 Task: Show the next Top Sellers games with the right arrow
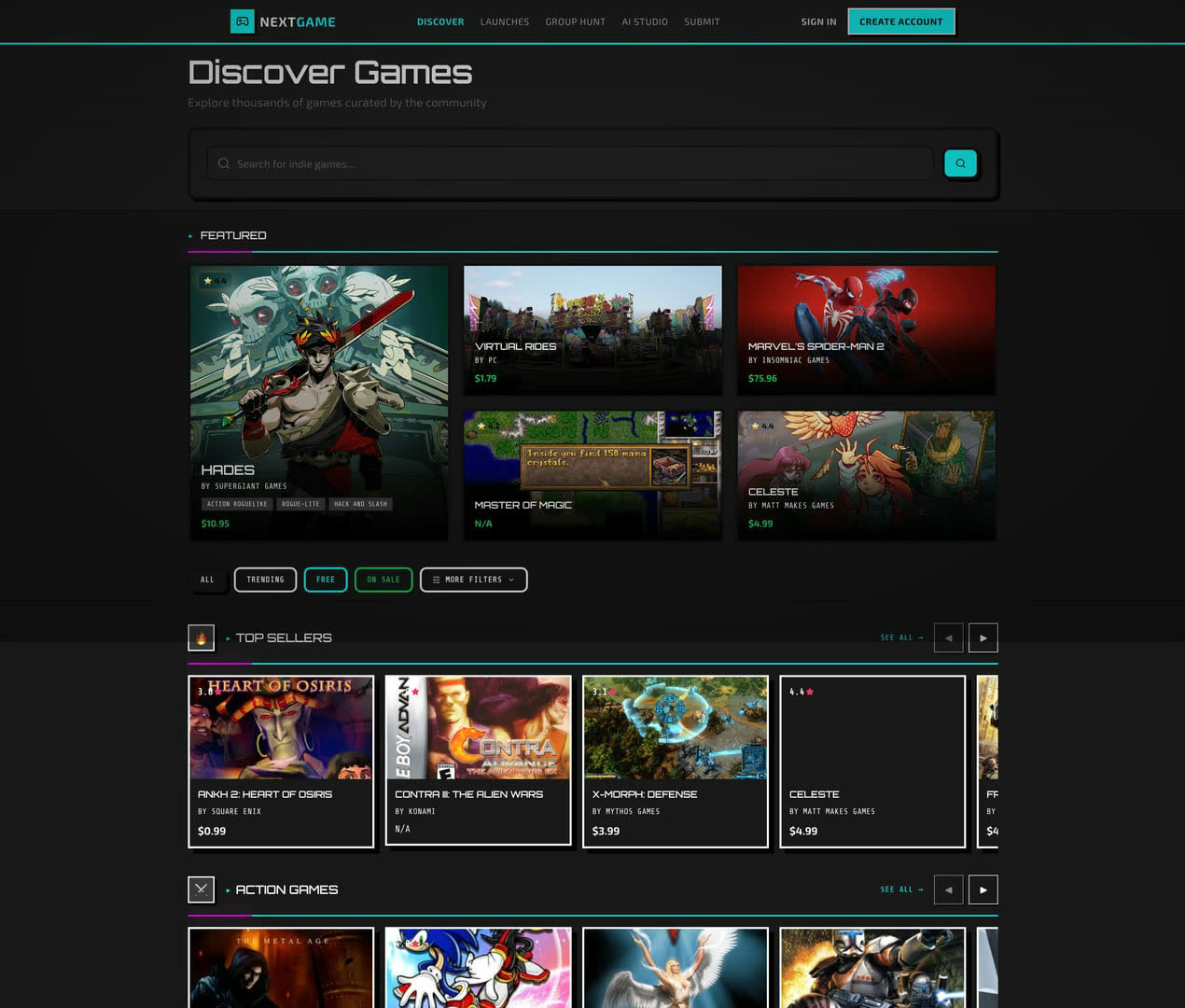click(983, 637)
